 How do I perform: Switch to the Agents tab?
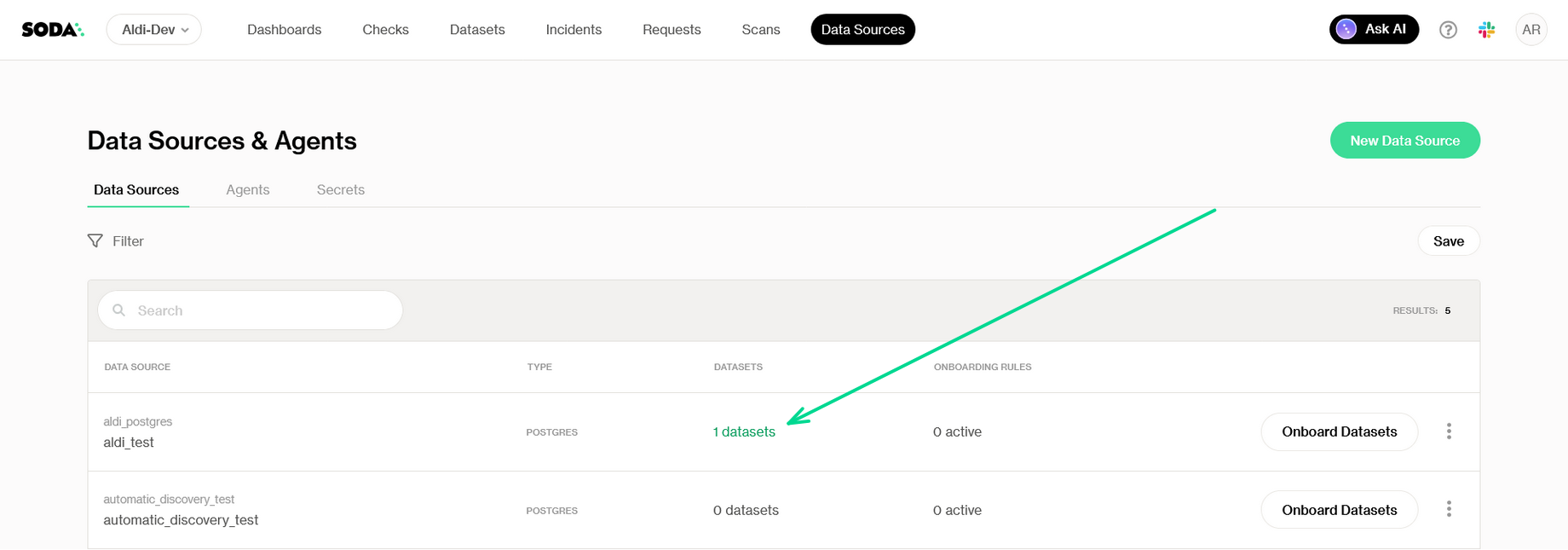[x=248, y=190]
